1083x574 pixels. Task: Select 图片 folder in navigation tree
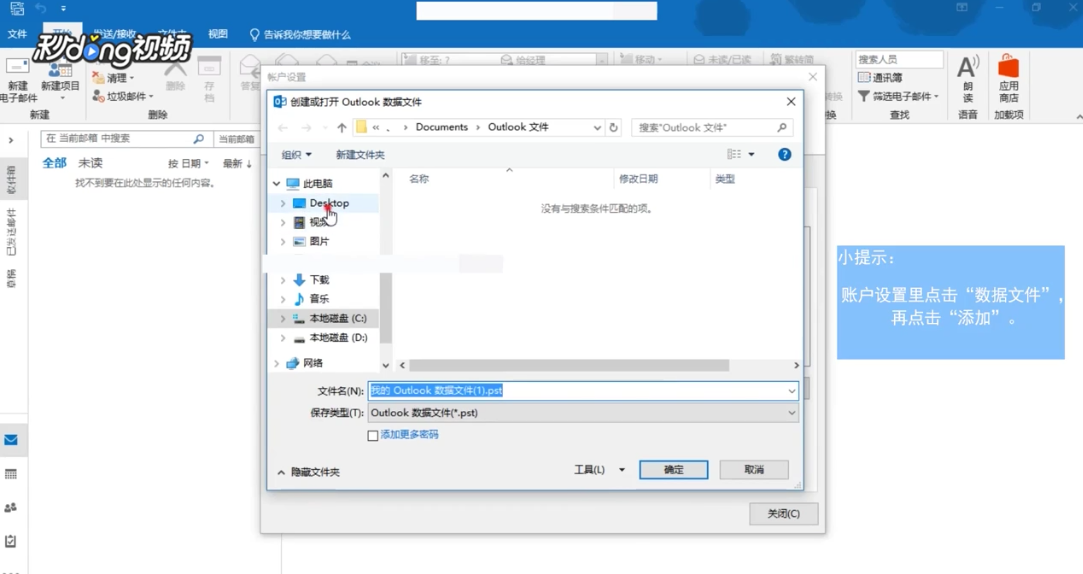click(312, 242)
